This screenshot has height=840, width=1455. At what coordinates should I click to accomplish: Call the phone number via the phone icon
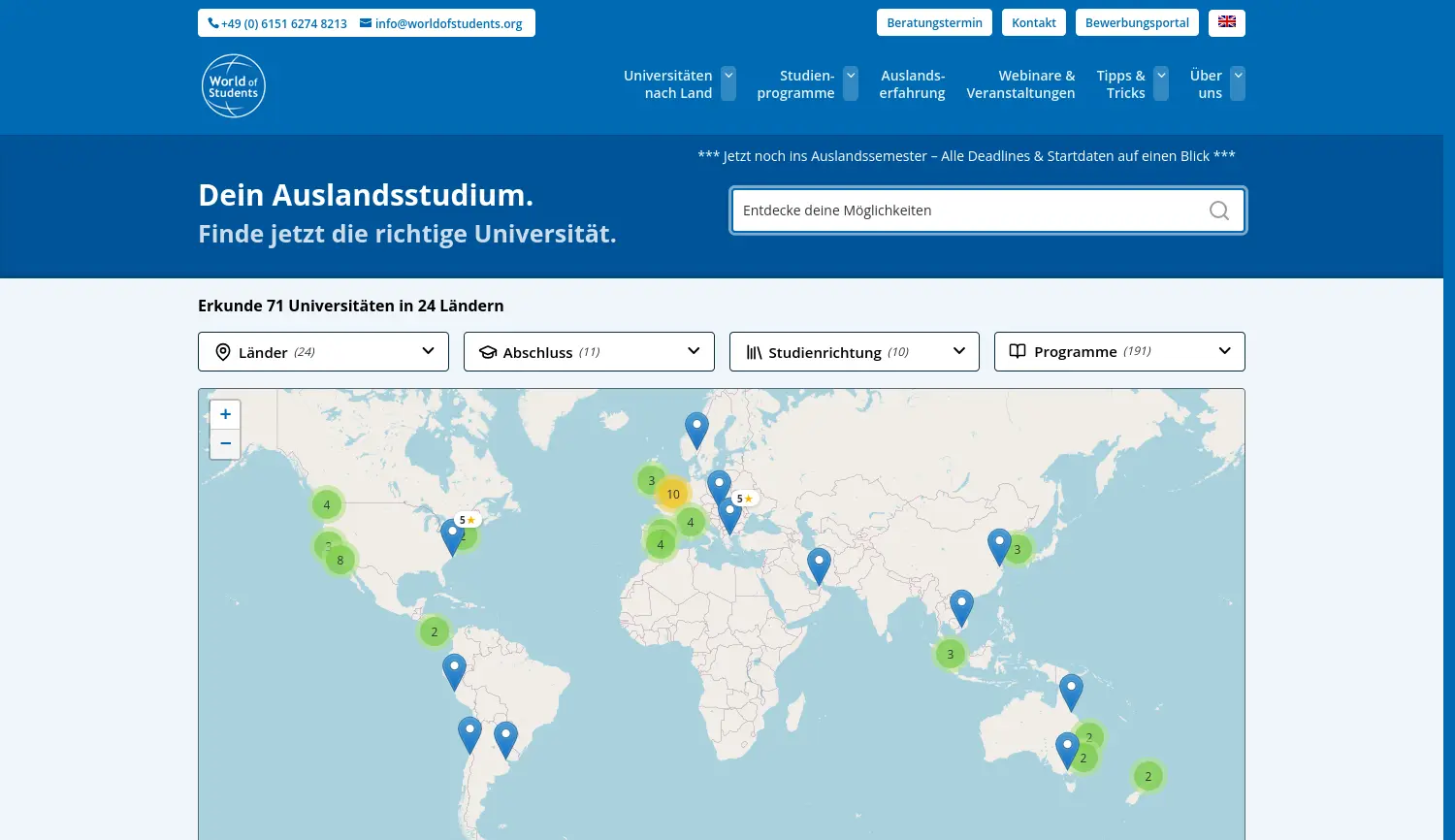[211, 22]
